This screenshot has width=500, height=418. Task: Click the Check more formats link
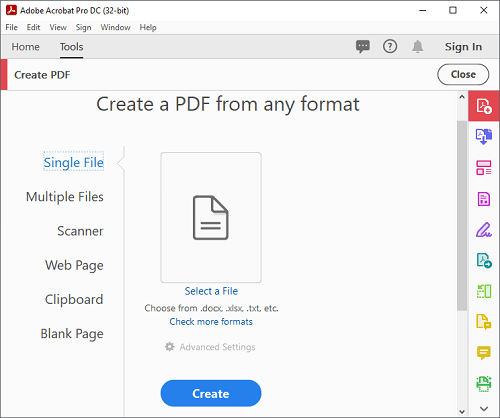tap(211, 322)
